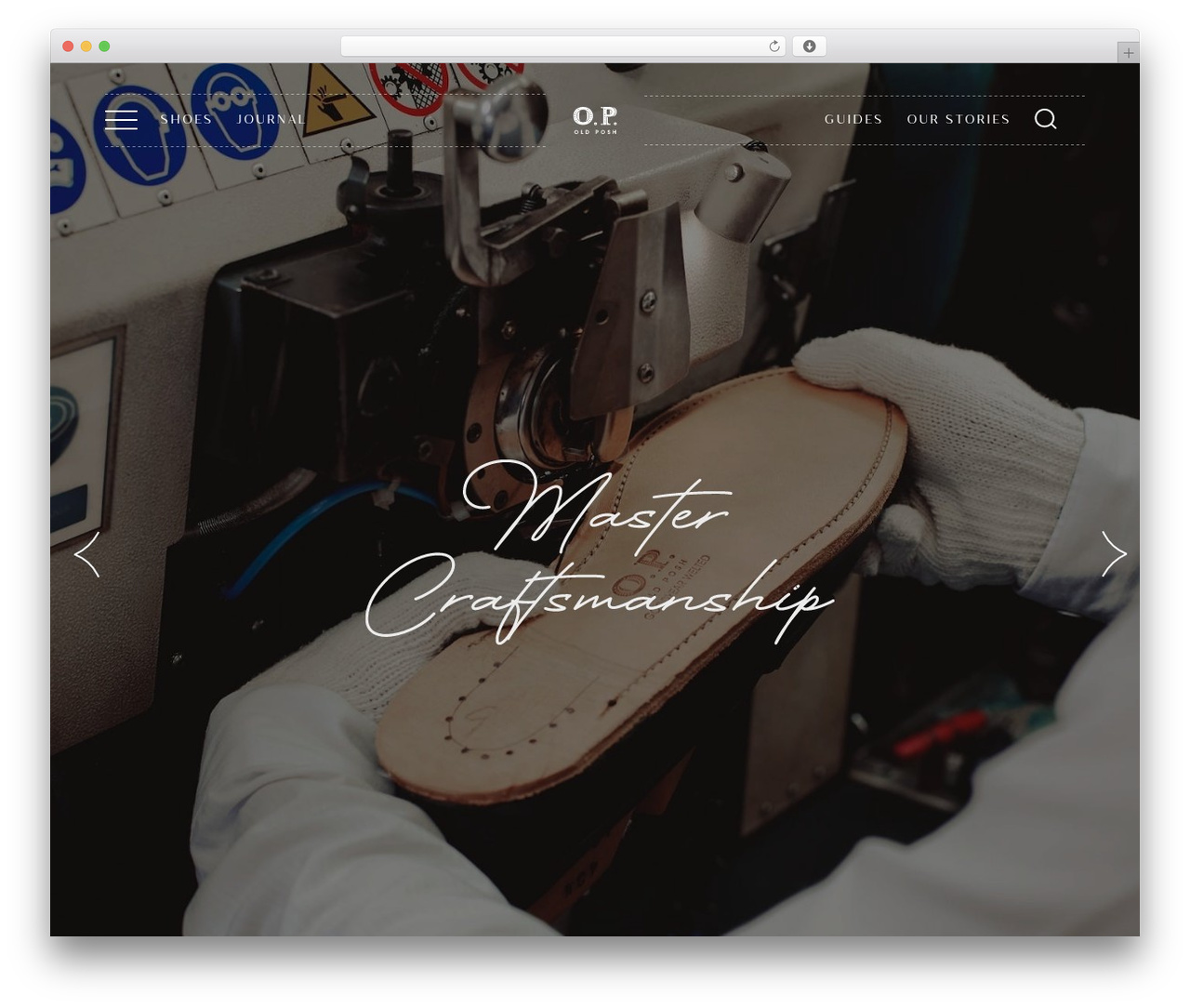
Task: Open the Guides menu item
Action: 853,119
